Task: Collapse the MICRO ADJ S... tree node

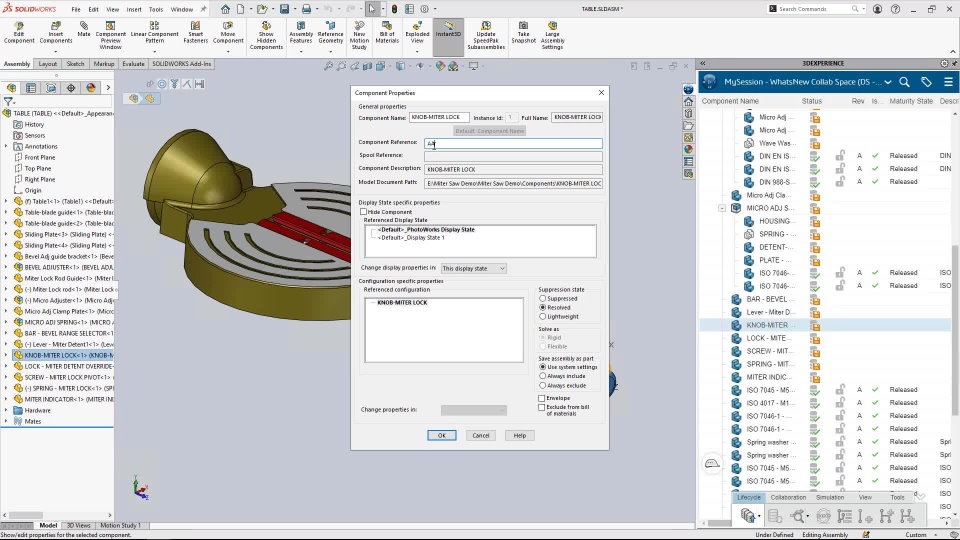Action: [722, 208]
